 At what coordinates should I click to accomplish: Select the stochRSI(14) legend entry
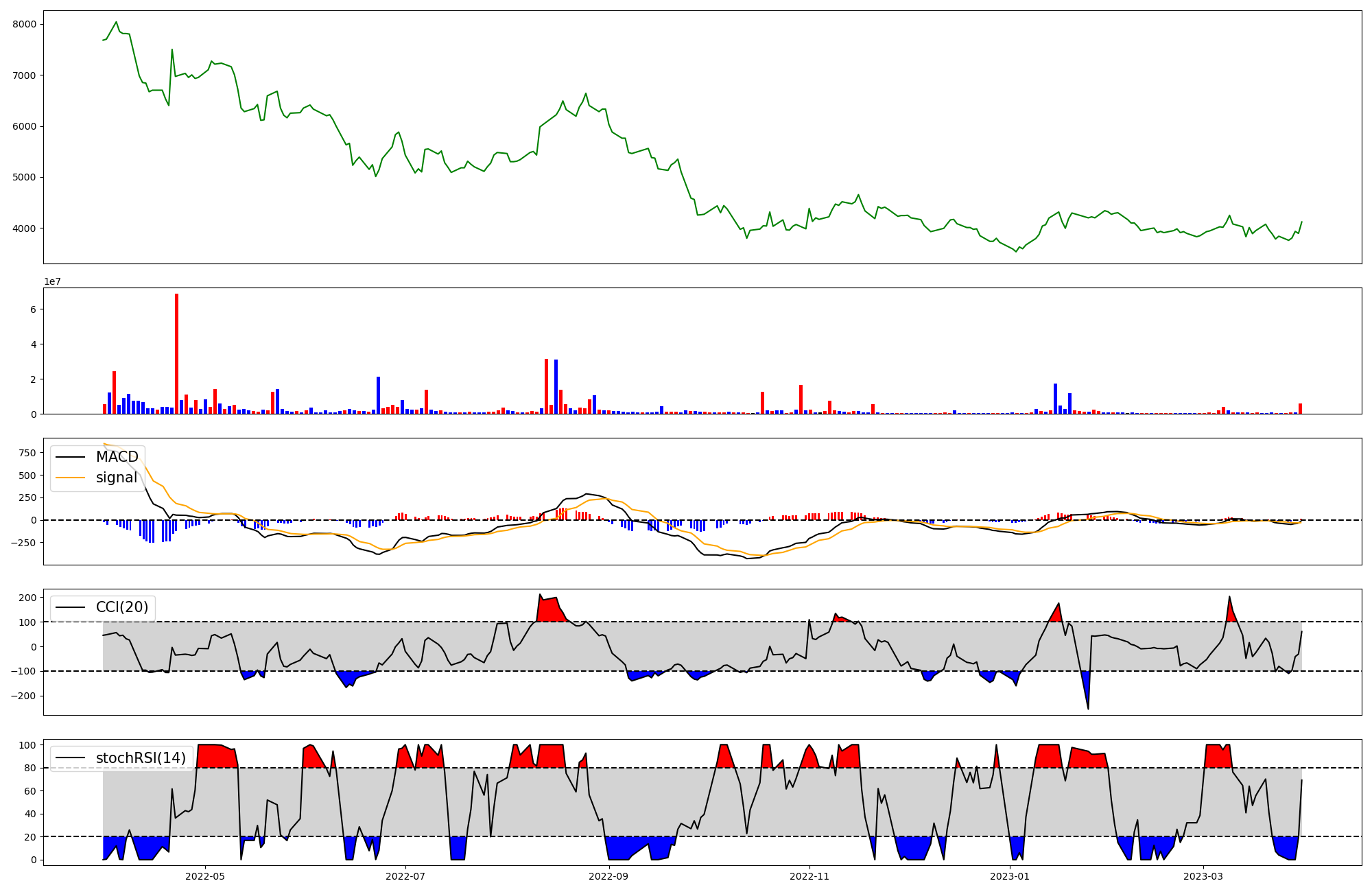[141, 758]
